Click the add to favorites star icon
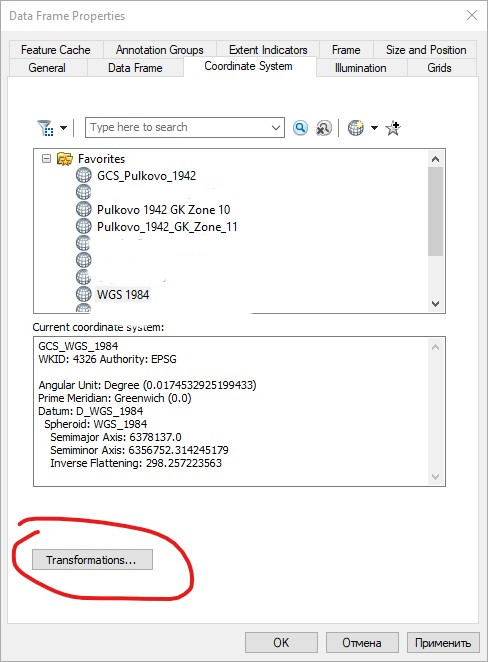 pyautogui.click(x=393, y=128)
